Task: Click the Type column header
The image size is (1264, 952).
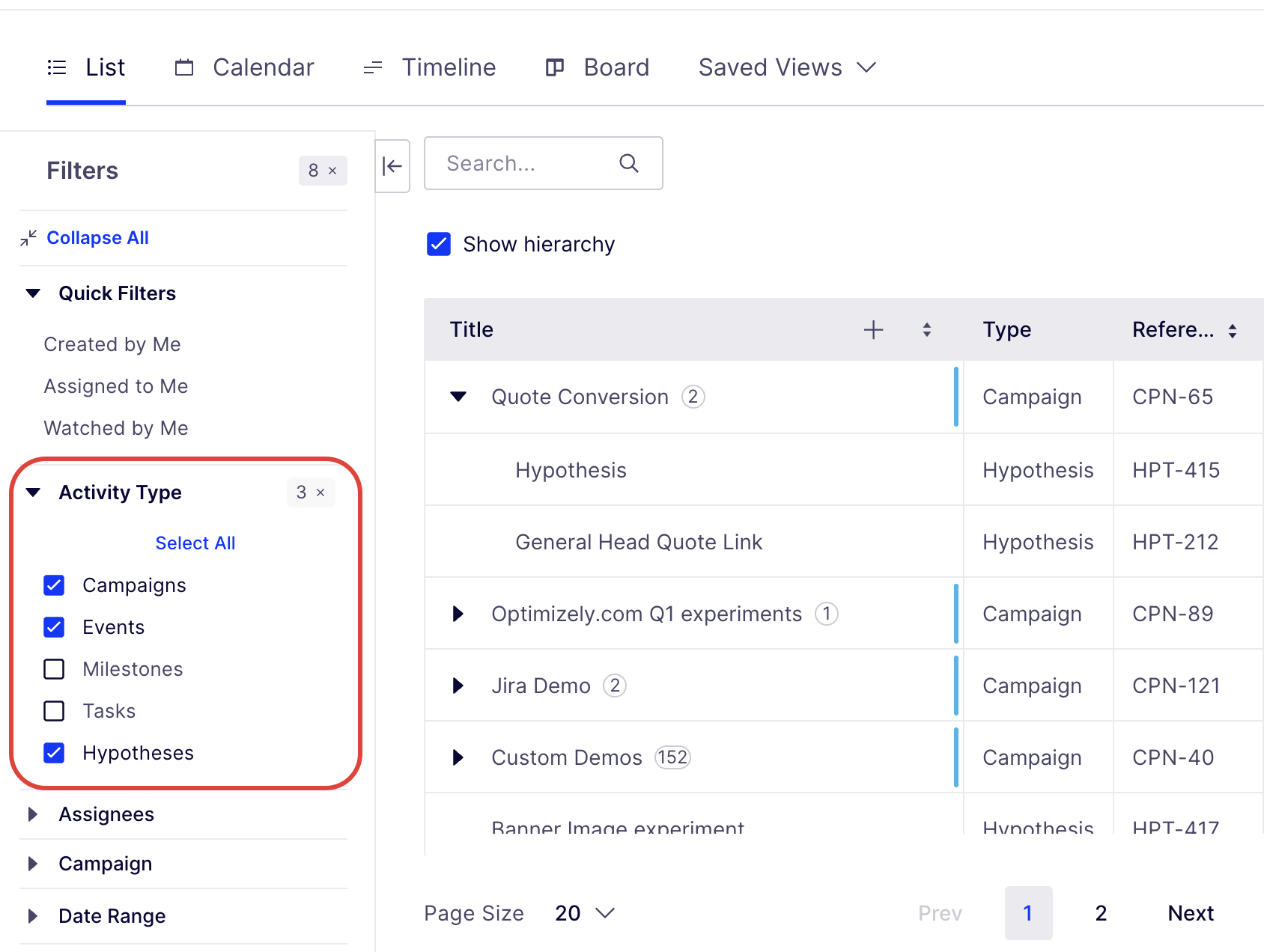Action: (x=1007, y=330)
